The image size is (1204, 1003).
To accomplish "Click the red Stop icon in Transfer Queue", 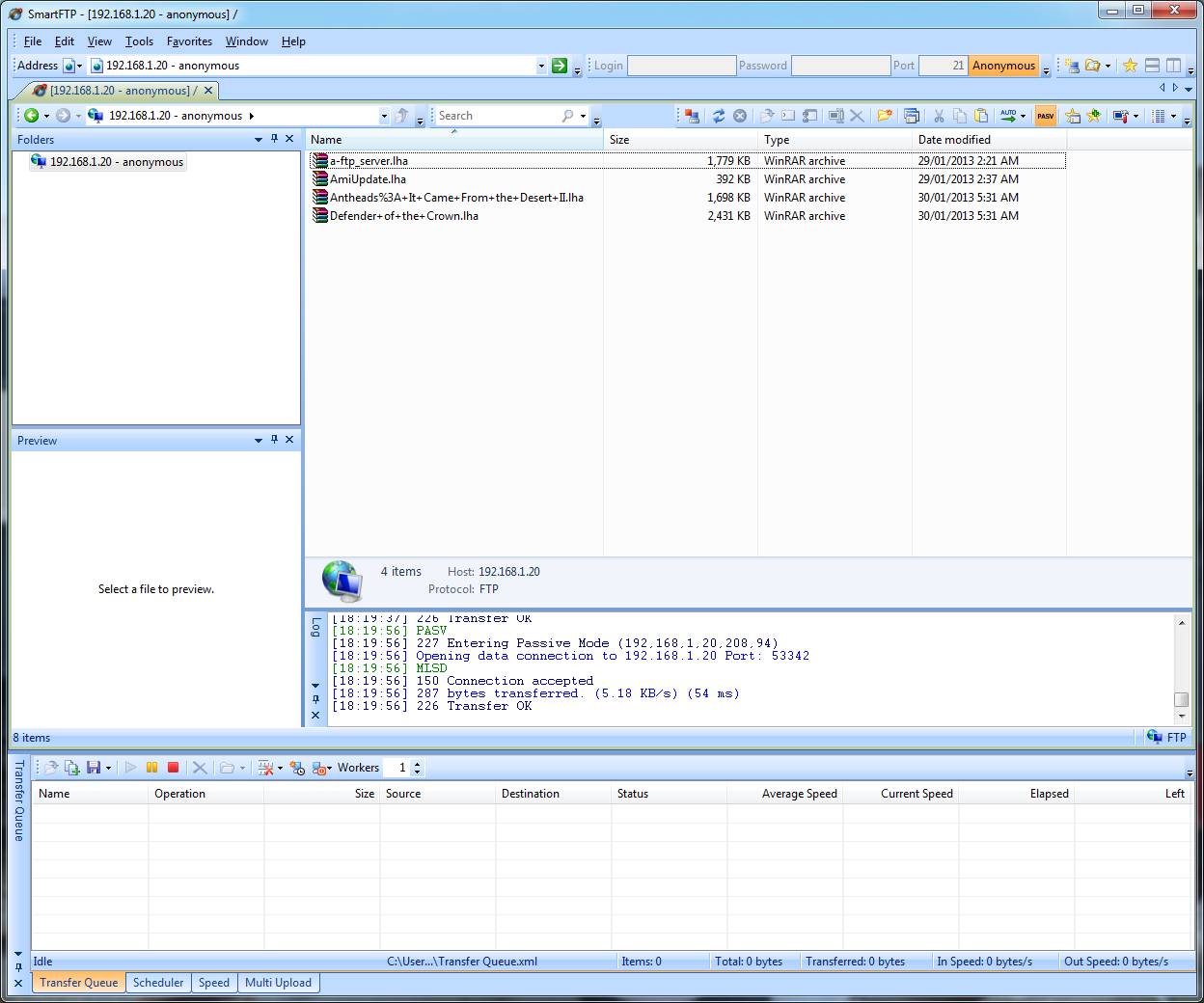I will pos(174,768).
